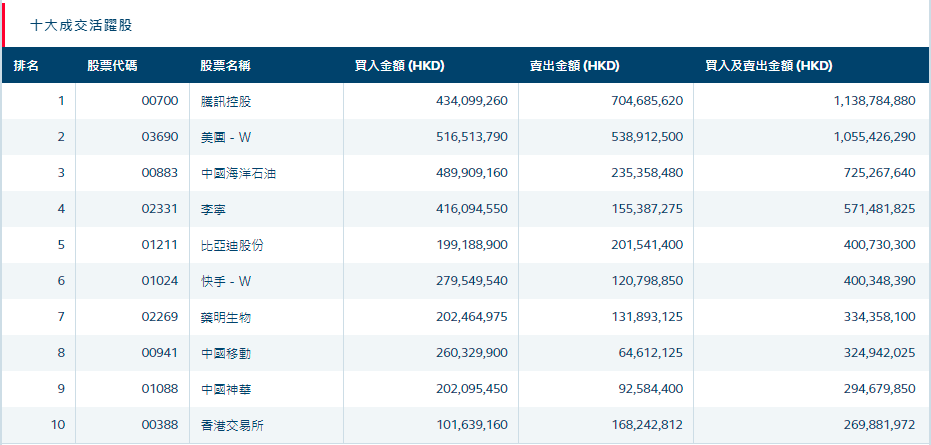Click stock name 快手 - W
This screenshot has width=931, height=445.
226,281
